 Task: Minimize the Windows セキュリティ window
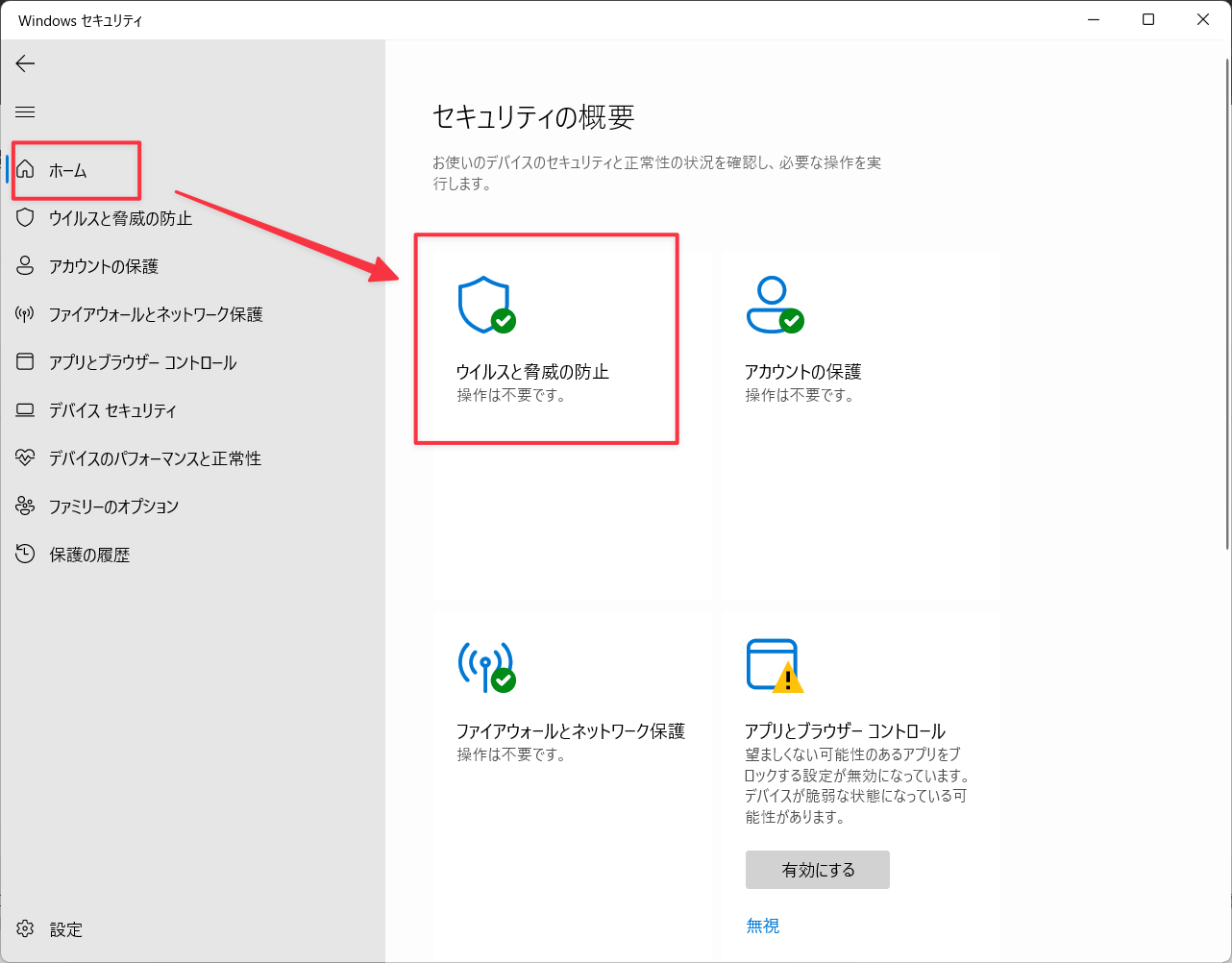pyautogui.click(x=1094, y=19)
